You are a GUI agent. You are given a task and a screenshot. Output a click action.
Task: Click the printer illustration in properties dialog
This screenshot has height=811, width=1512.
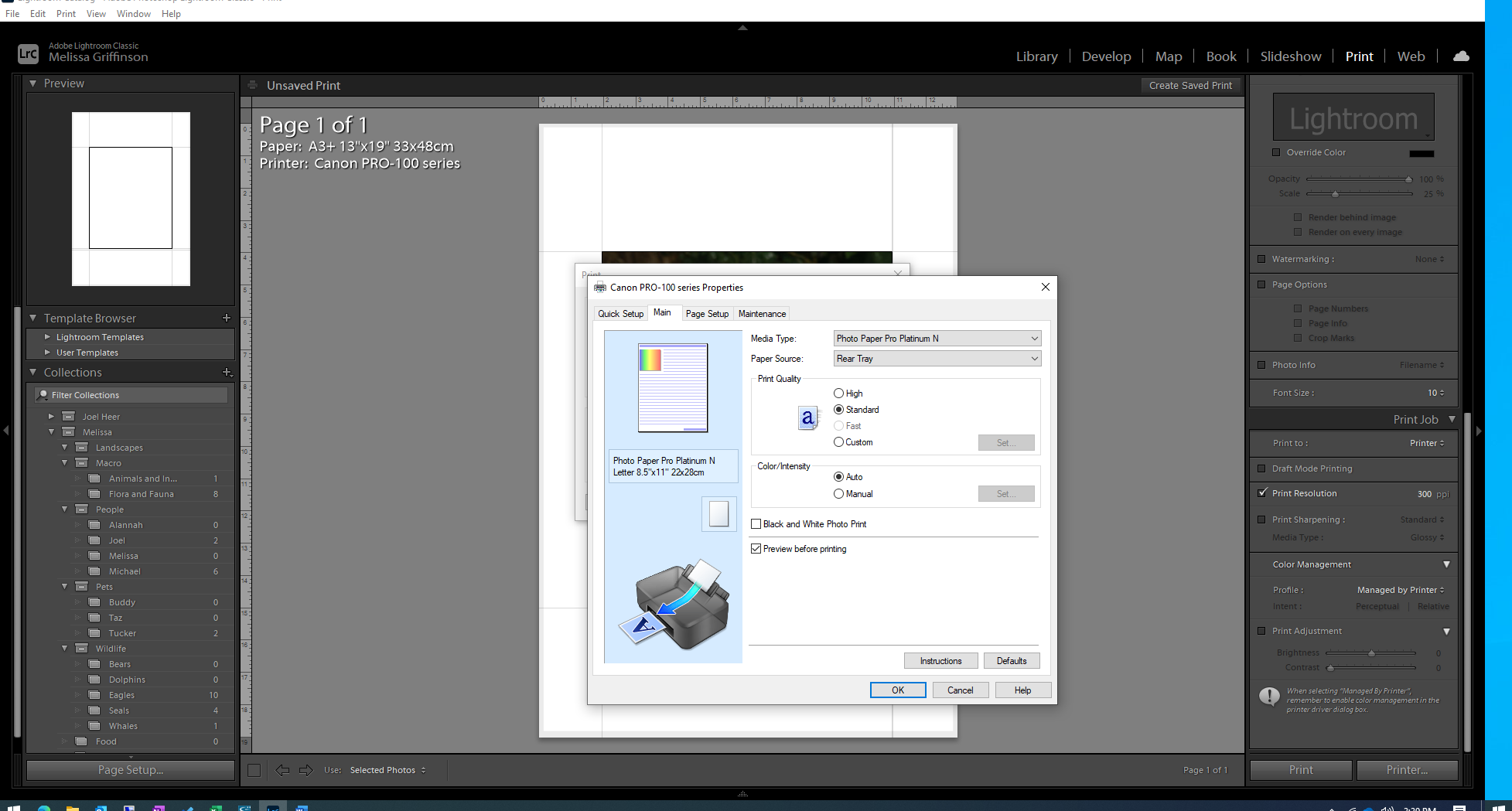pyautogui.click(x=674, y=605)
